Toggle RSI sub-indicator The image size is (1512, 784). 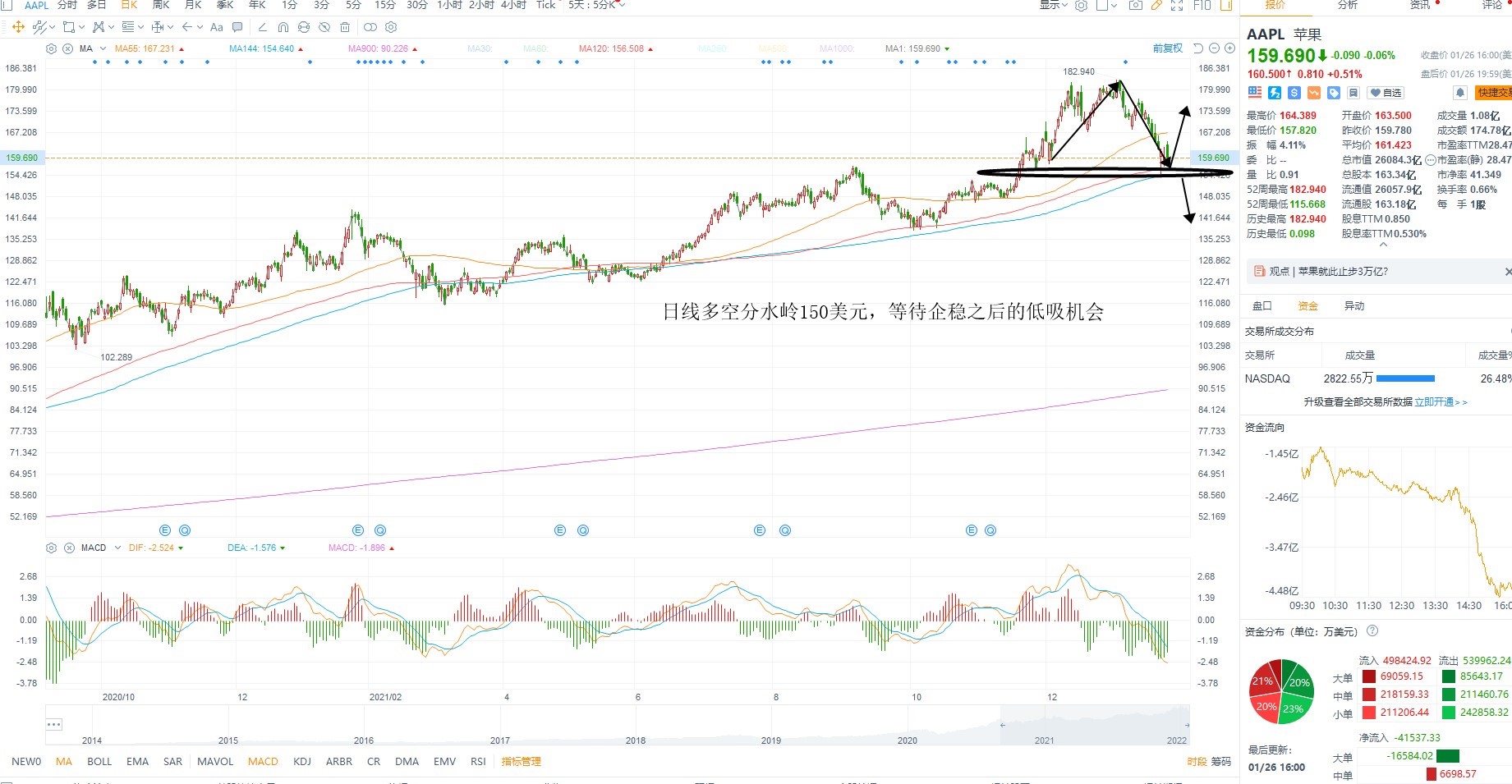tap(478, 761)
